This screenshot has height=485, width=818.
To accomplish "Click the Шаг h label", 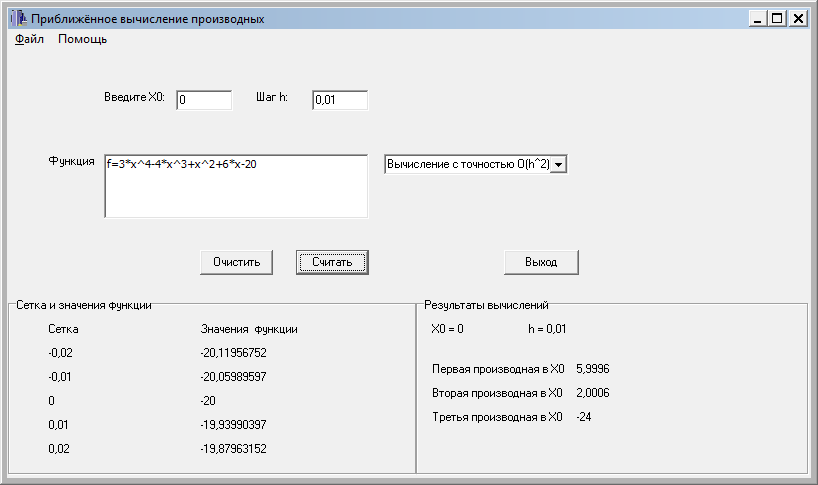I will (x=272, y=97).
